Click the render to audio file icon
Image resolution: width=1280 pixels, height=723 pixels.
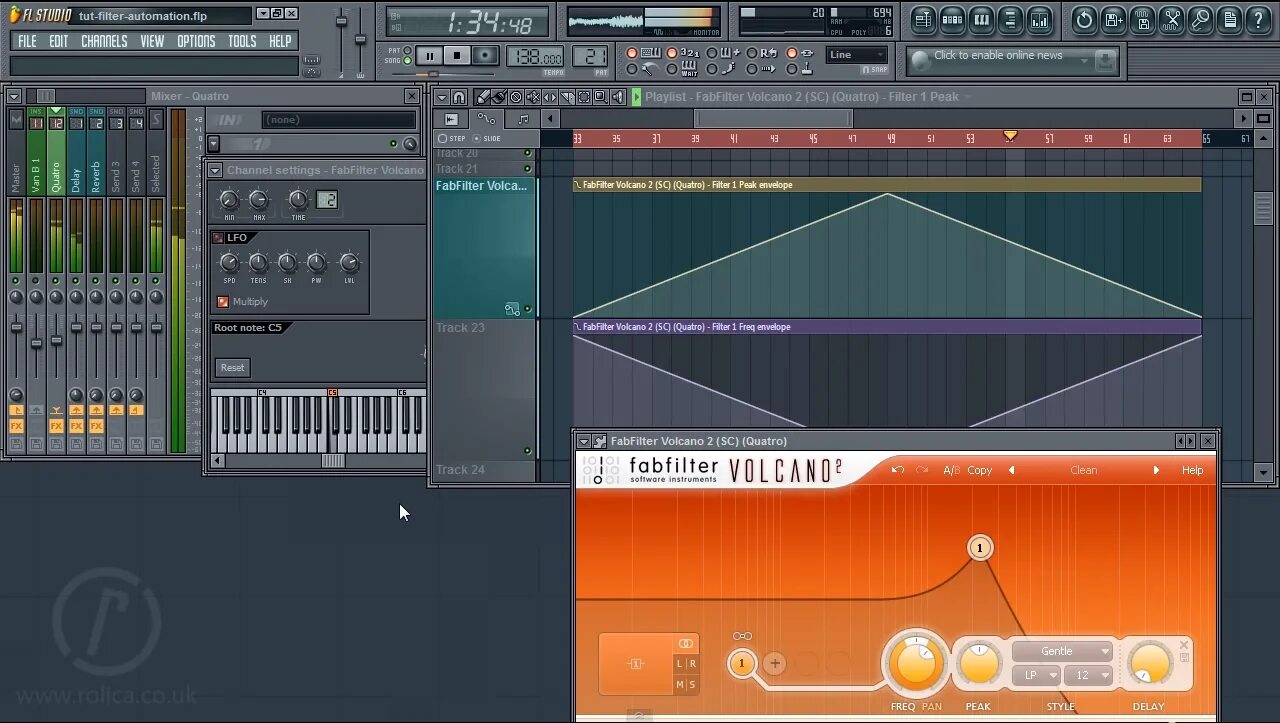[1142, 19]
